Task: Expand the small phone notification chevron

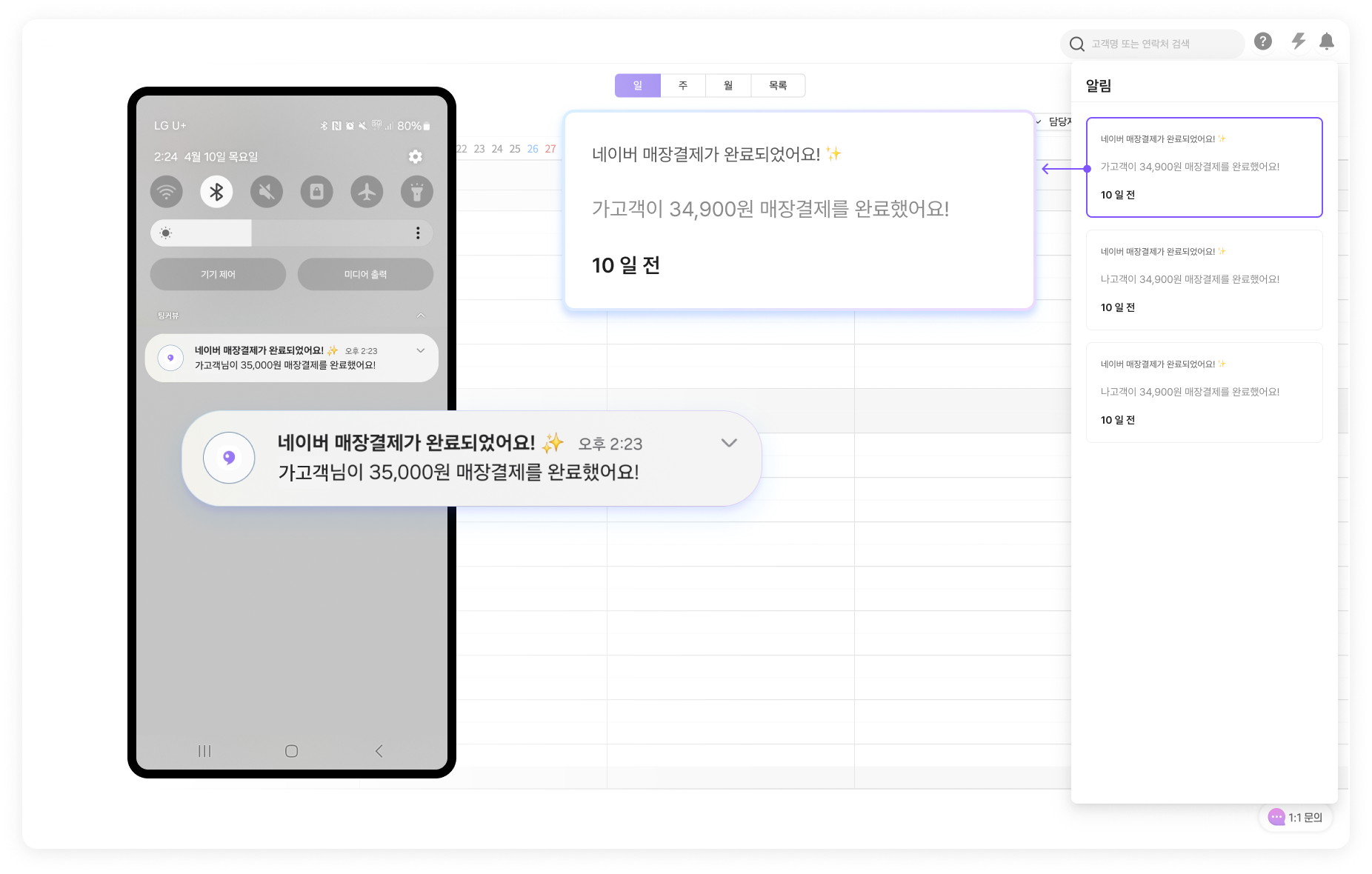Action: point(421,350)
